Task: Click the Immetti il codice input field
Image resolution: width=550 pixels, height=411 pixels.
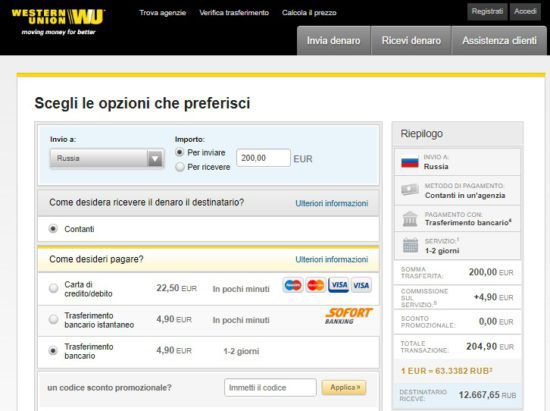Action: (x=270, y=388)
